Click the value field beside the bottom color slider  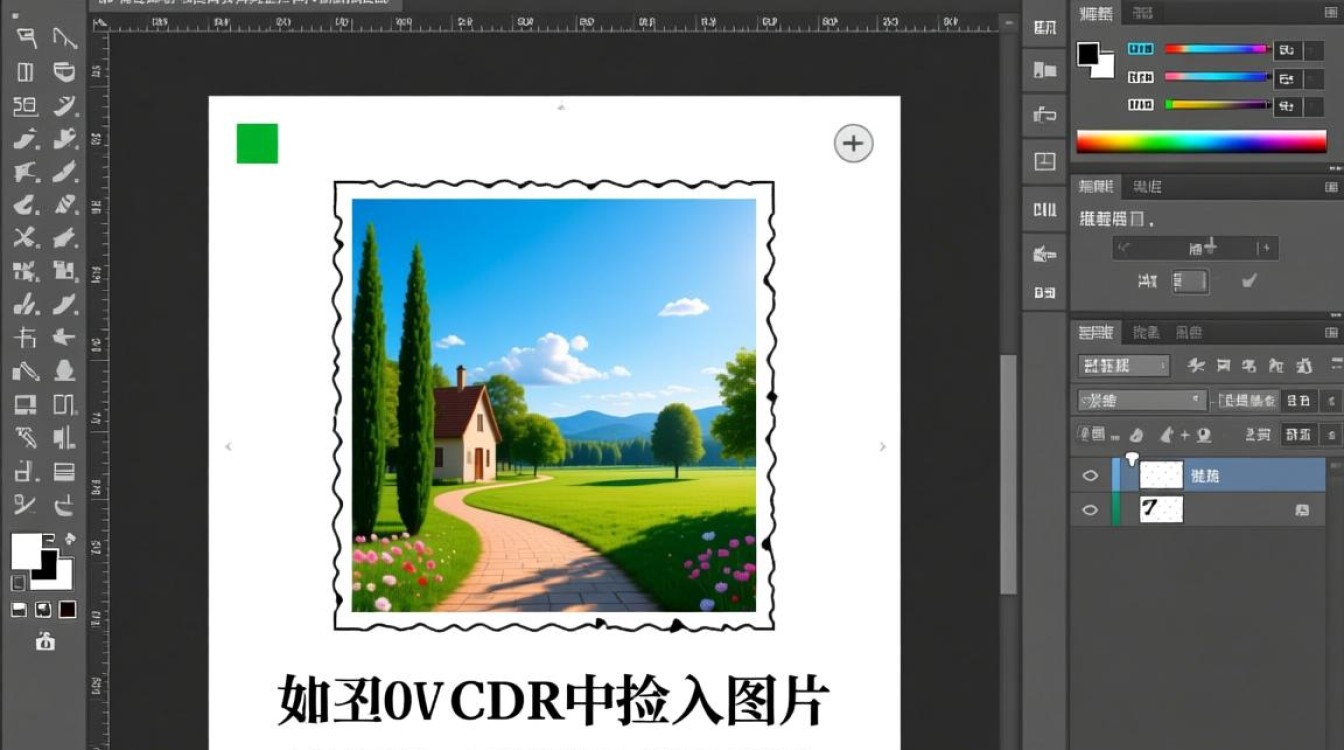(x=1288, y=106)
